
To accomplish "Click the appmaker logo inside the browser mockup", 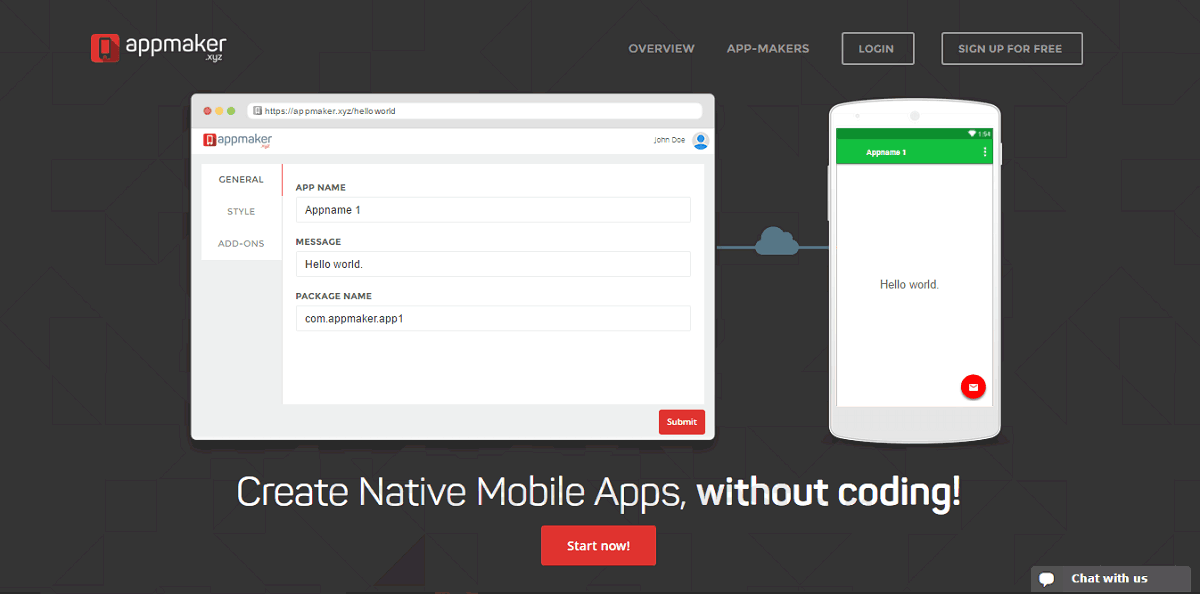I will [x=236, y=141].
